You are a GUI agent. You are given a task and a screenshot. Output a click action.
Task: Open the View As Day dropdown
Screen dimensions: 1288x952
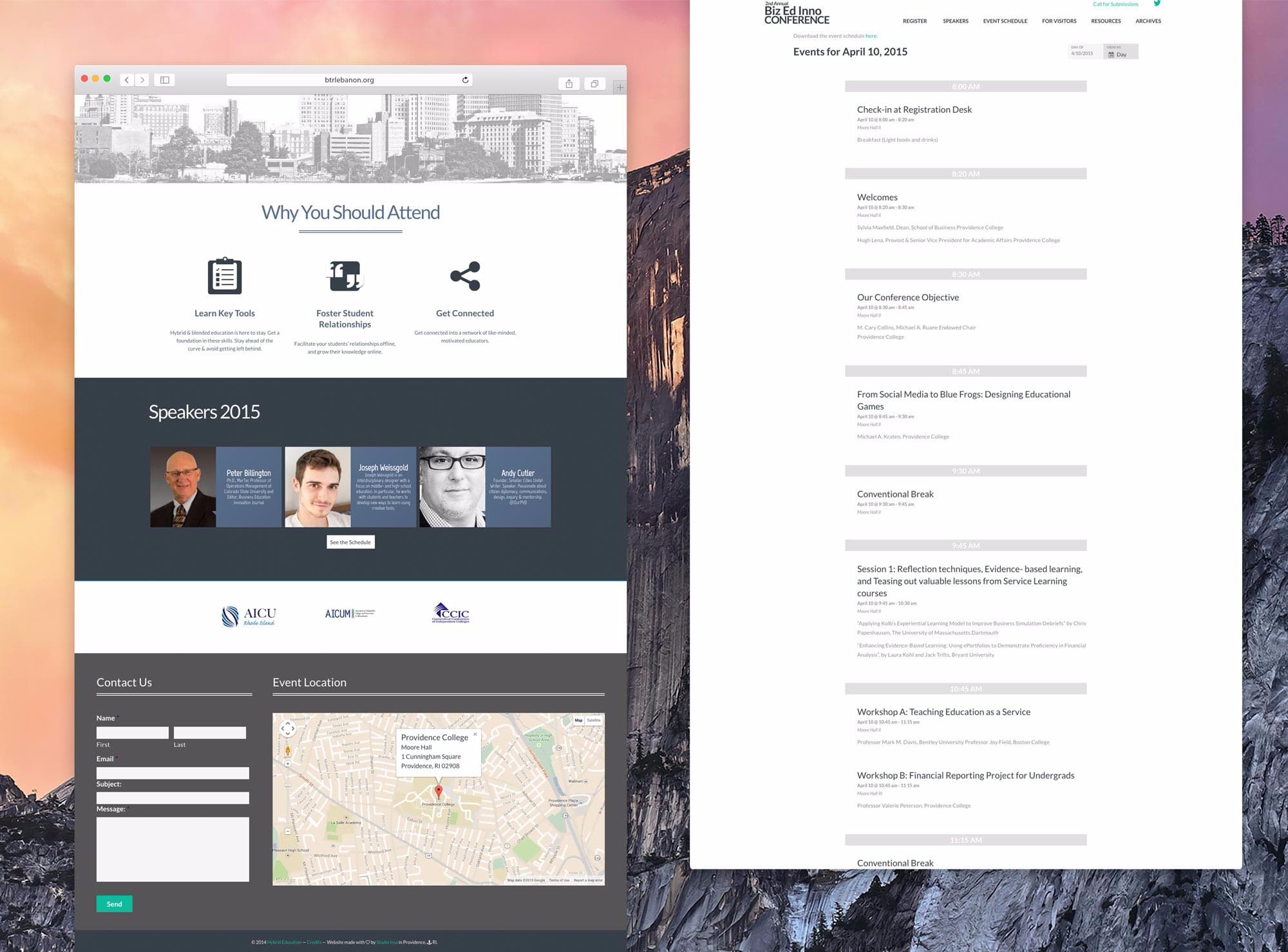tap(1121, 54)
